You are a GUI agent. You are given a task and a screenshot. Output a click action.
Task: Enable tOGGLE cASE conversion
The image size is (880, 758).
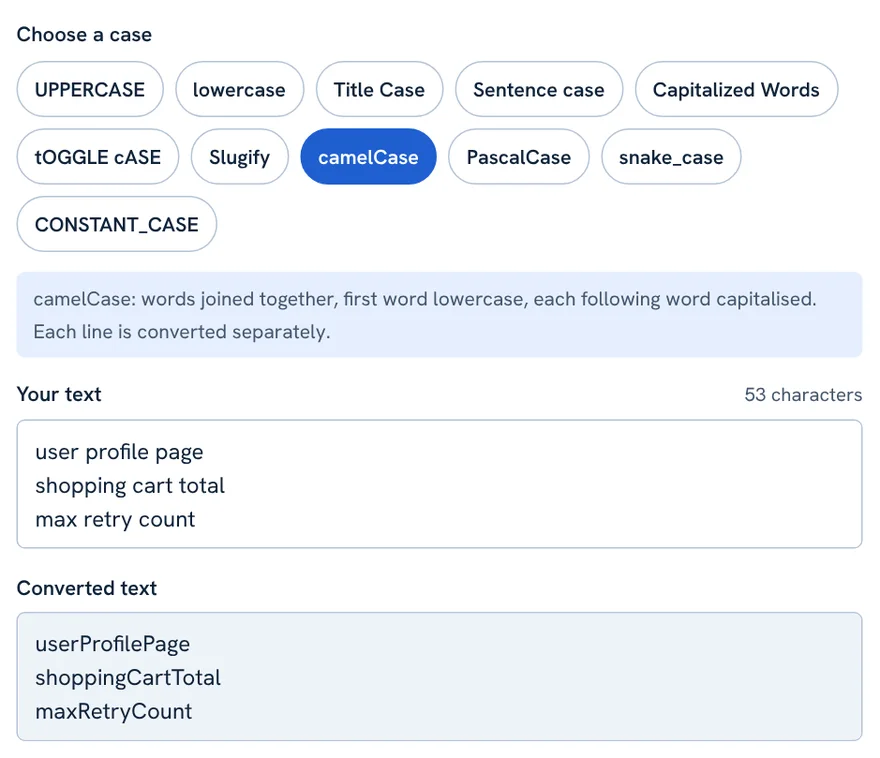click(98, 157)
